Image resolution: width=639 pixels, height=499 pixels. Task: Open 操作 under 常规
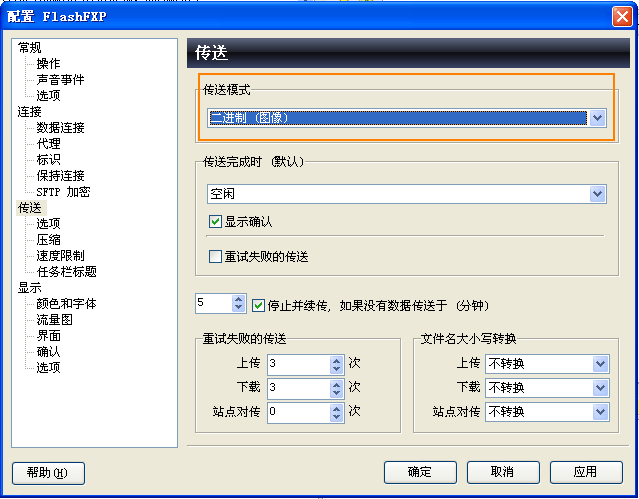(x=48, y=64)
